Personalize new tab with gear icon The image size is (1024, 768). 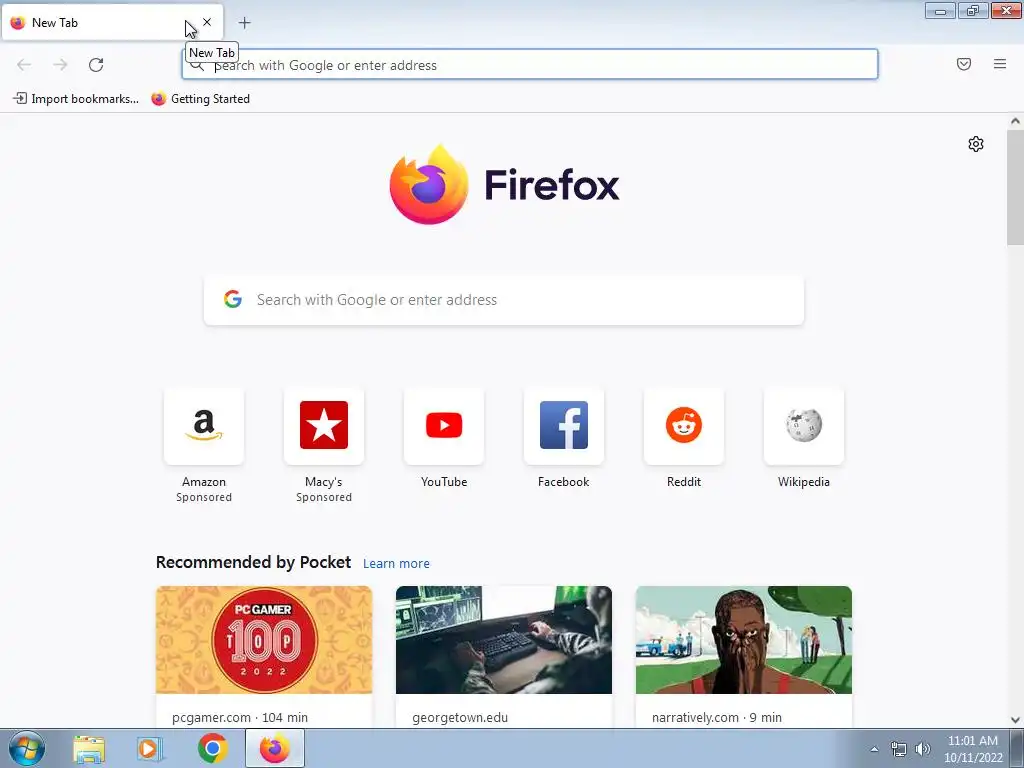[x=976, y=144]
